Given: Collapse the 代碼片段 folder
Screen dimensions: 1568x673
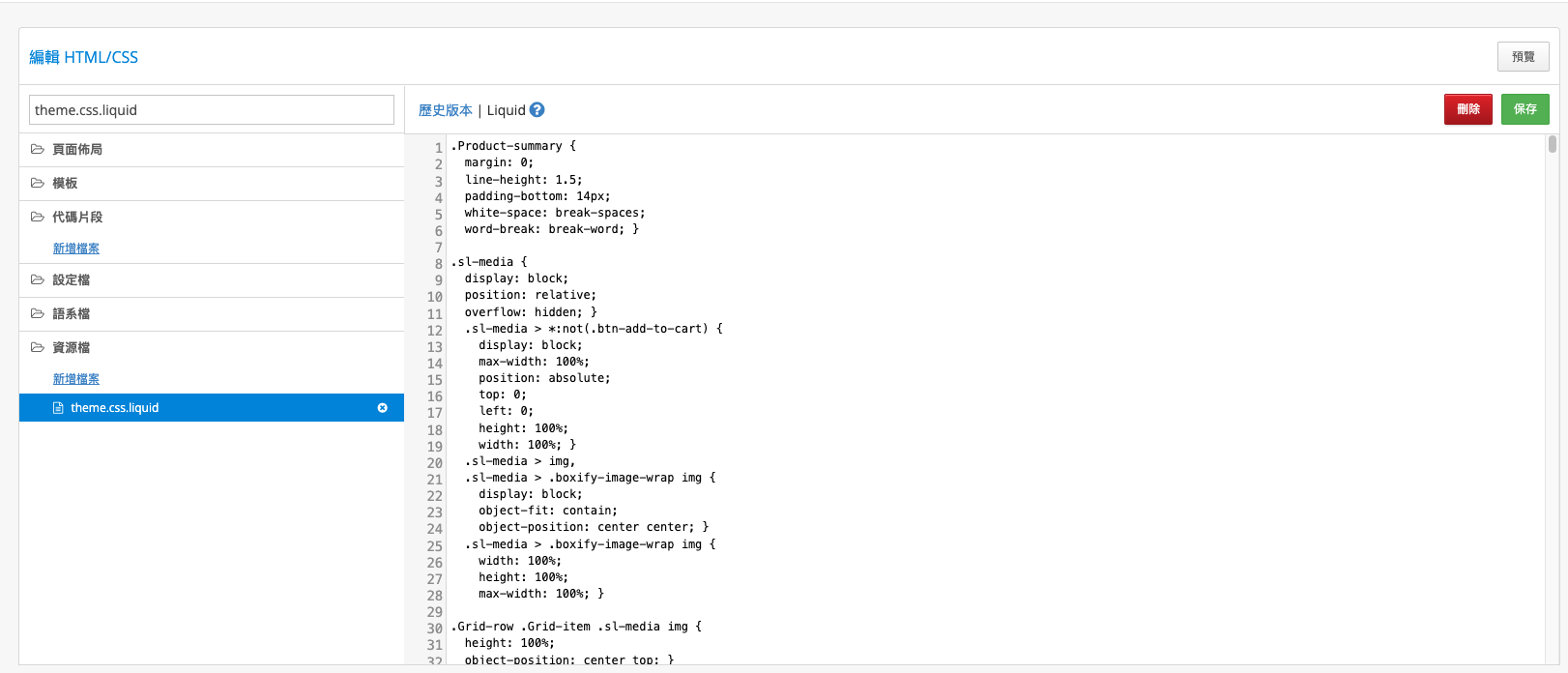Looking at the screenshot, I should pos(212,218).
